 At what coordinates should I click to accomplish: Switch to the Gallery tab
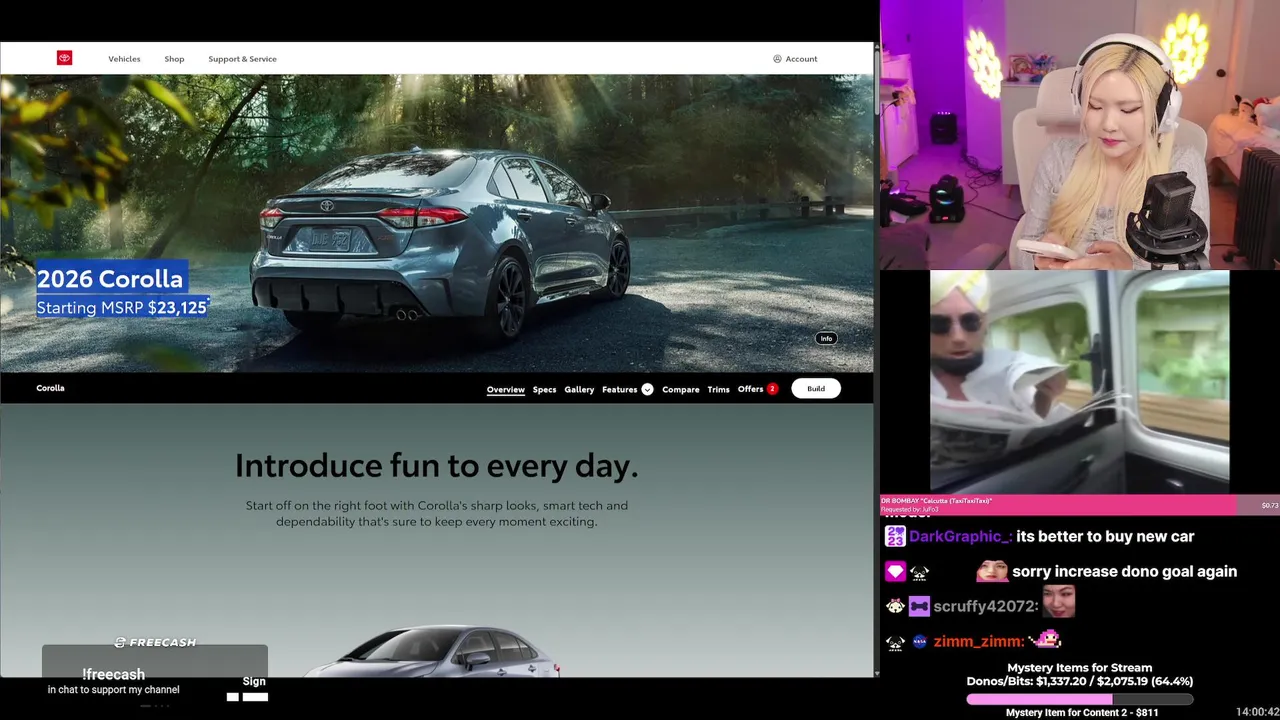coord(579,389)
